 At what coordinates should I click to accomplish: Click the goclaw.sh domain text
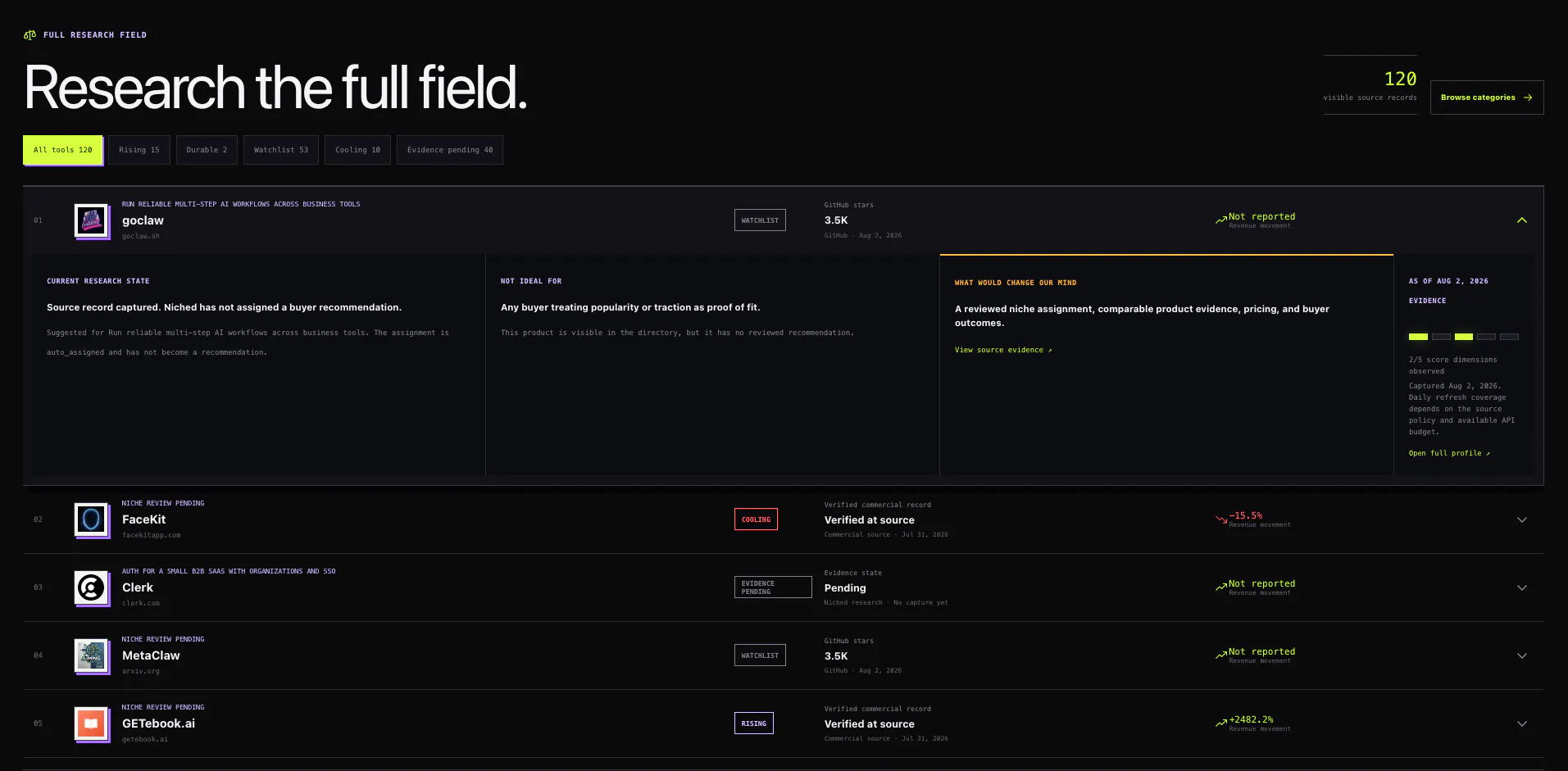(141, 236)
